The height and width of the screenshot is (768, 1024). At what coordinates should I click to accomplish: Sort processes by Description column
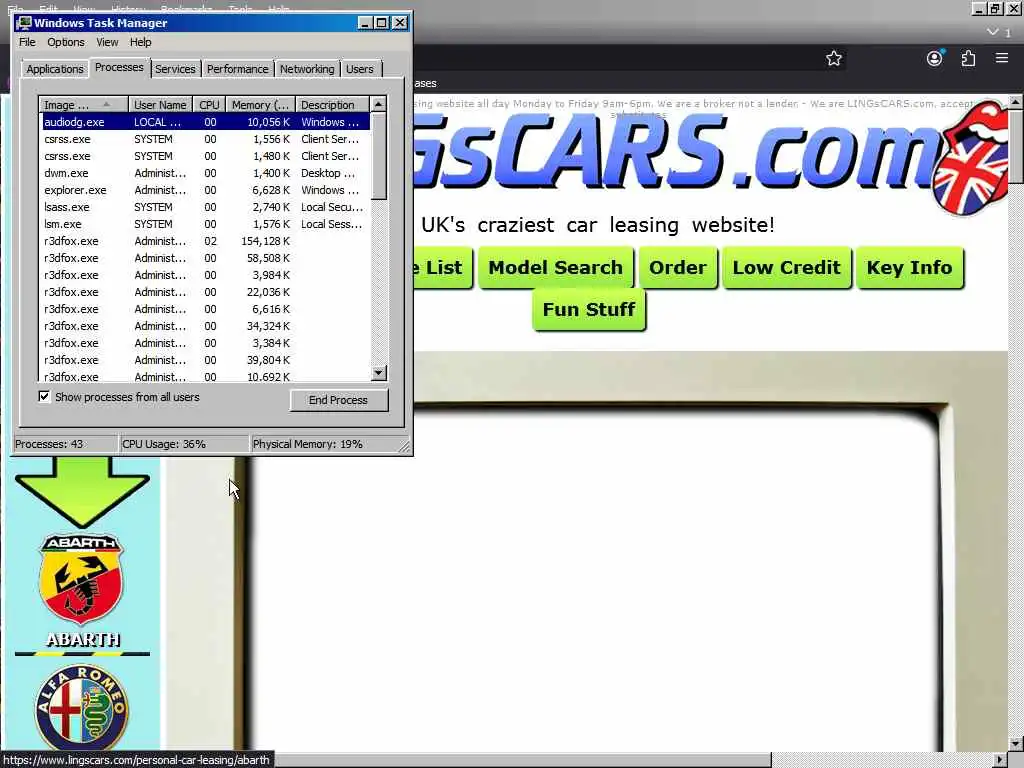point(332,104)
